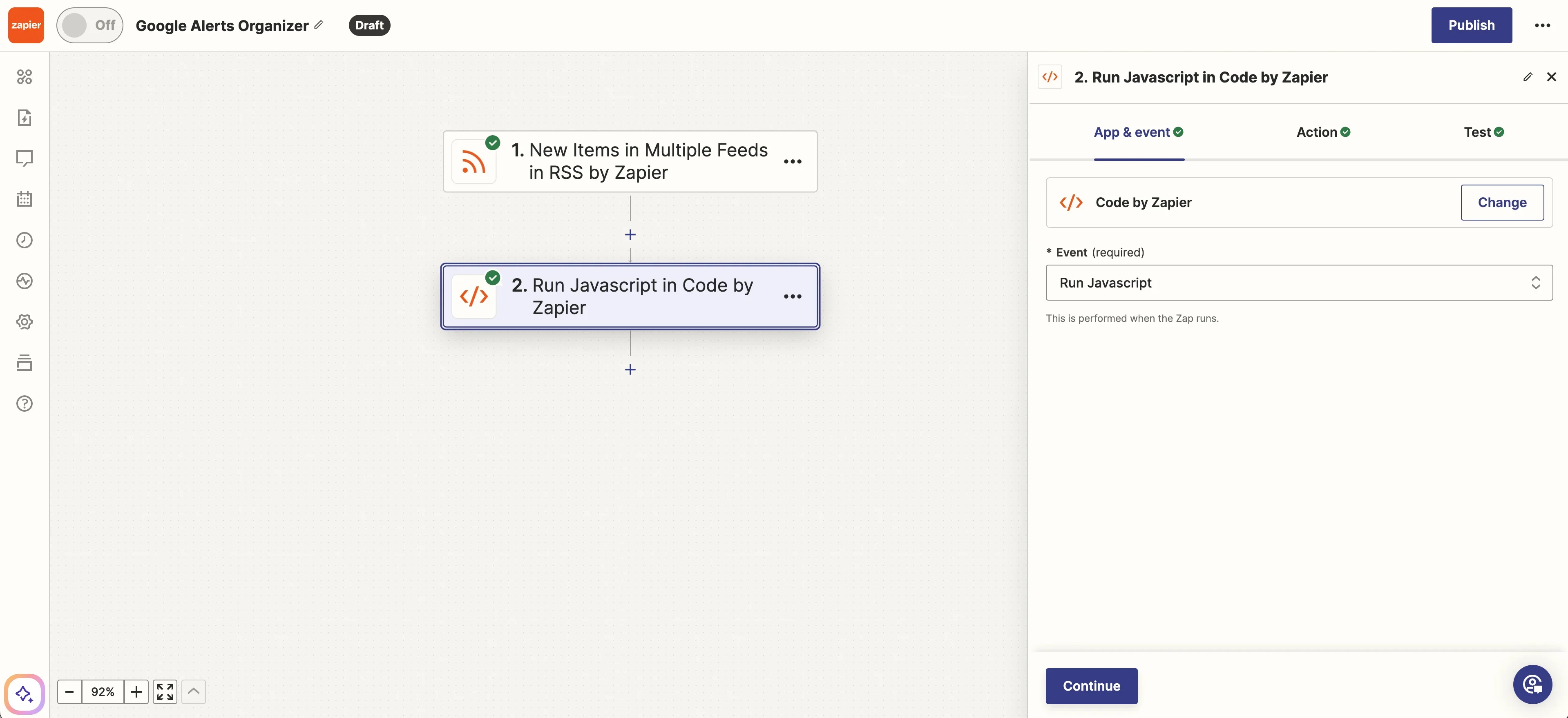Click zoom in plus button
1568x718 pixels.
(x=136, y=692)
